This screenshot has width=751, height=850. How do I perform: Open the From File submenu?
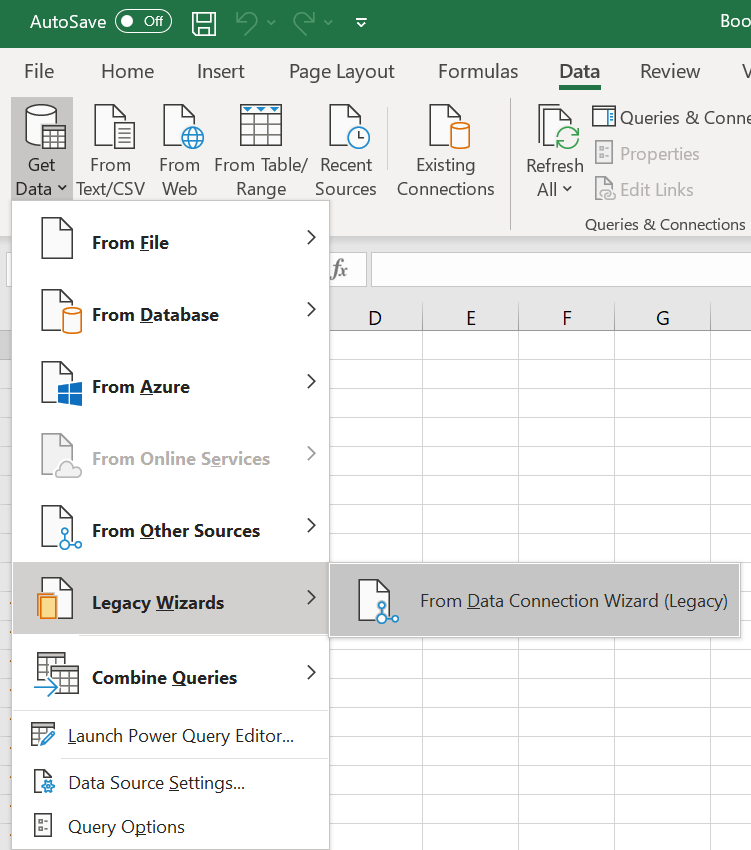[x=171, y=239]
